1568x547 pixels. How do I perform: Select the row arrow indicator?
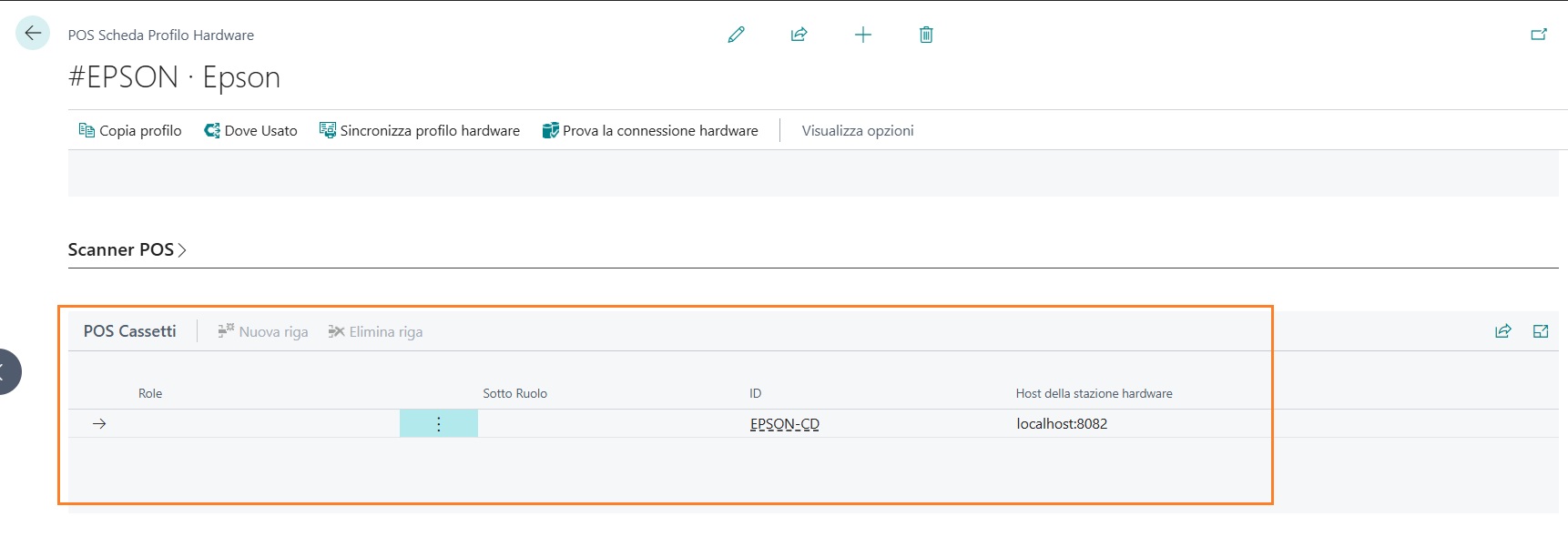tap(99, 423)
